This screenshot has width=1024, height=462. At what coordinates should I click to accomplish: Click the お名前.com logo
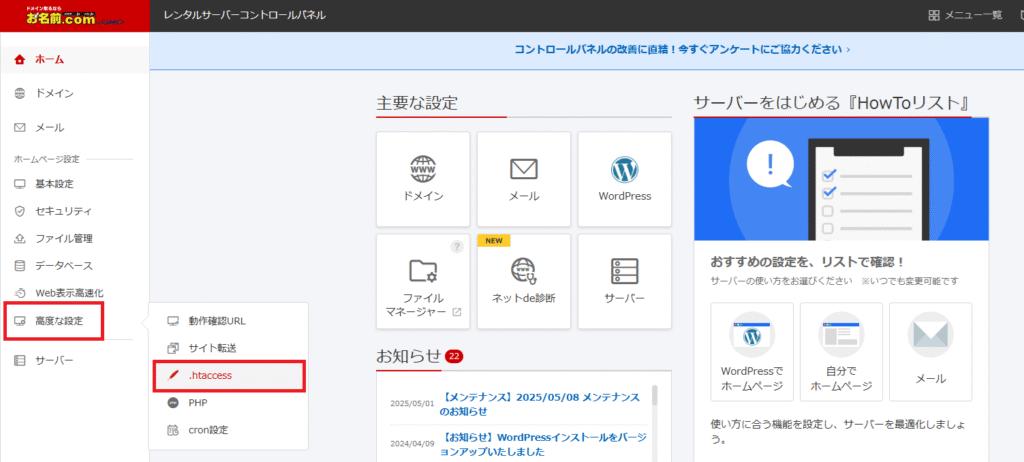coord(73,16)
